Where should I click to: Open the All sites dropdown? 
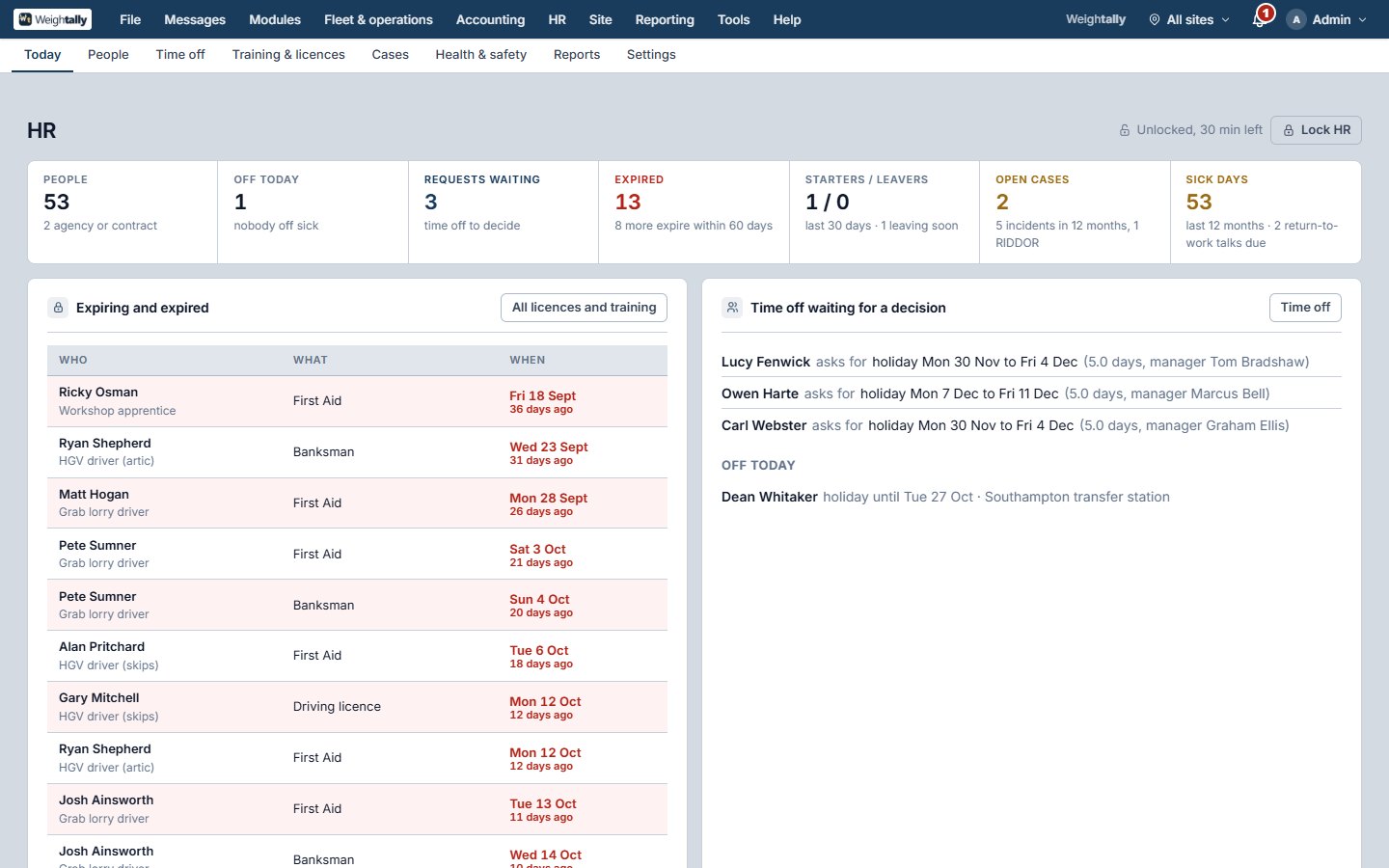click(1189, 19)
